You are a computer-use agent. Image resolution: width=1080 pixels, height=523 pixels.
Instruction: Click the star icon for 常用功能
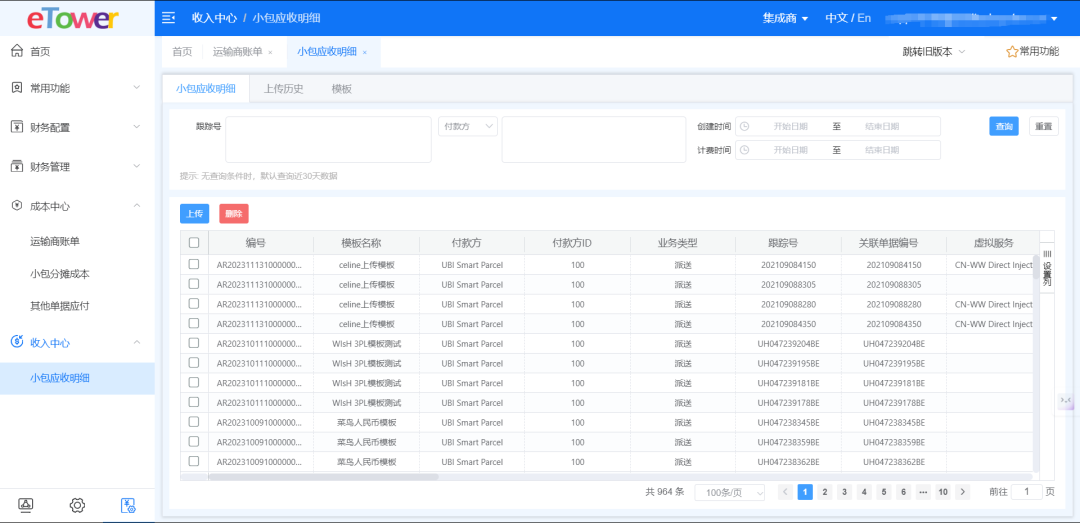(1011, 52)
